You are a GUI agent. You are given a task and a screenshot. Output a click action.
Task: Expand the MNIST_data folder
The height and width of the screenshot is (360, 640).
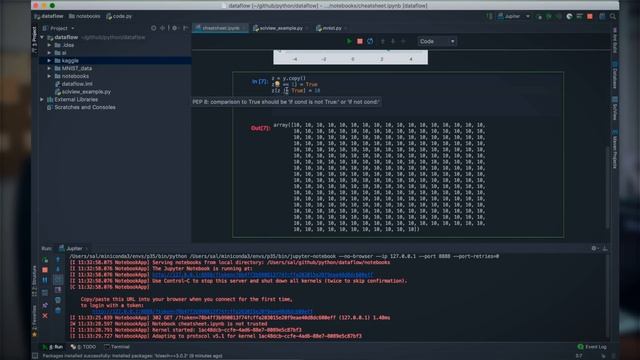[x=49, y=68]
